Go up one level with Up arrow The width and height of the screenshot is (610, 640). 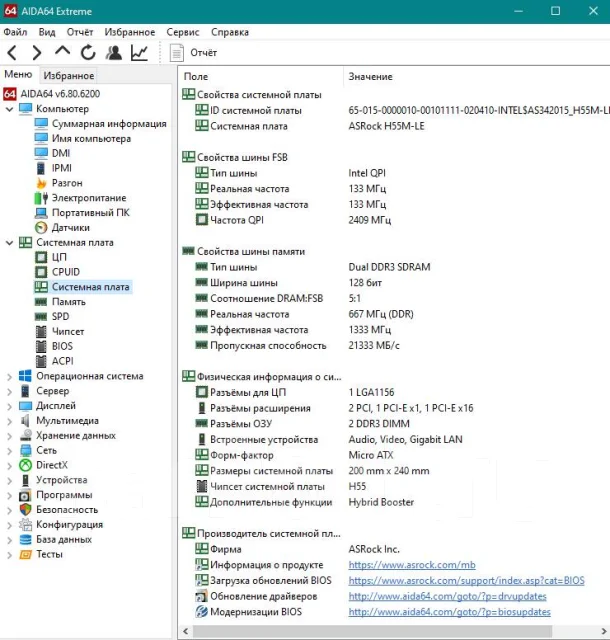coord(62,51)
